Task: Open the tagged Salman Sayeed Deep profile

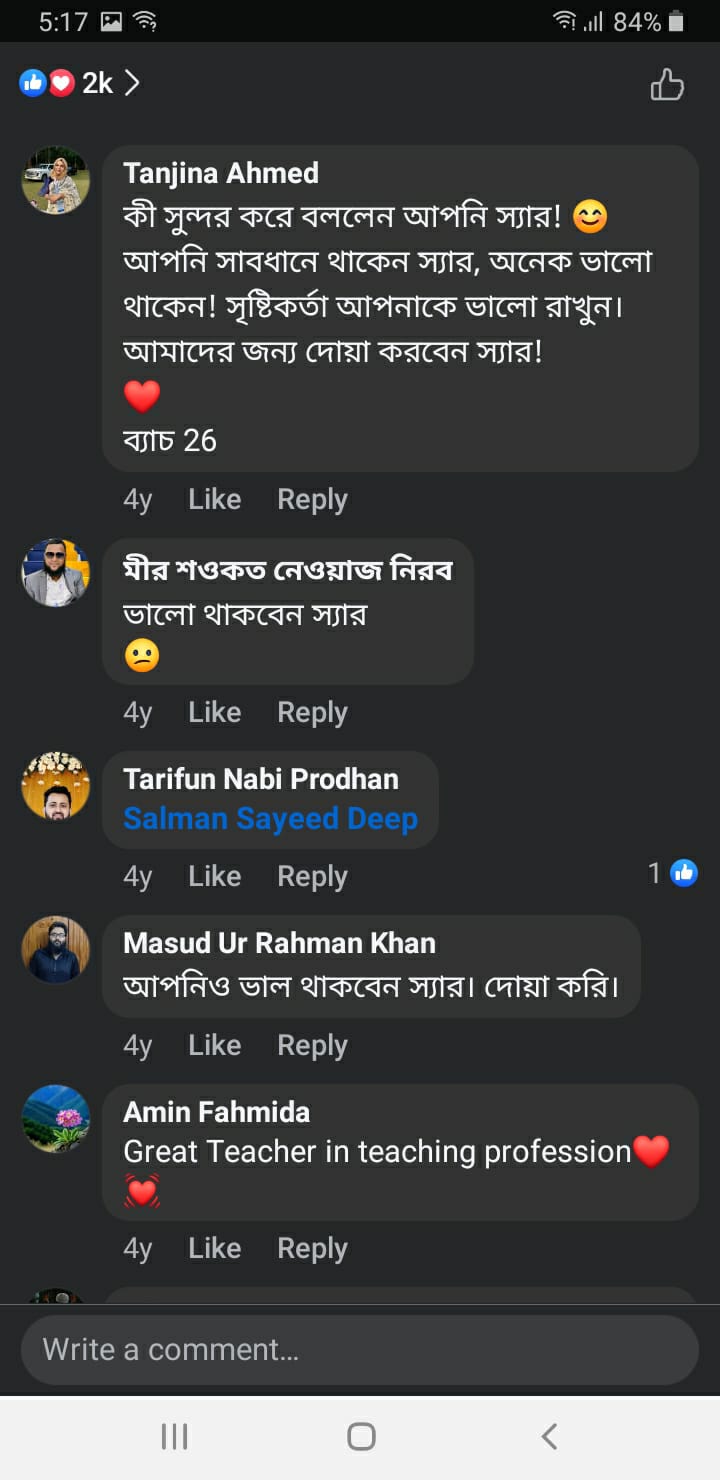Action: pyautogui.click(x=270, y=819)
